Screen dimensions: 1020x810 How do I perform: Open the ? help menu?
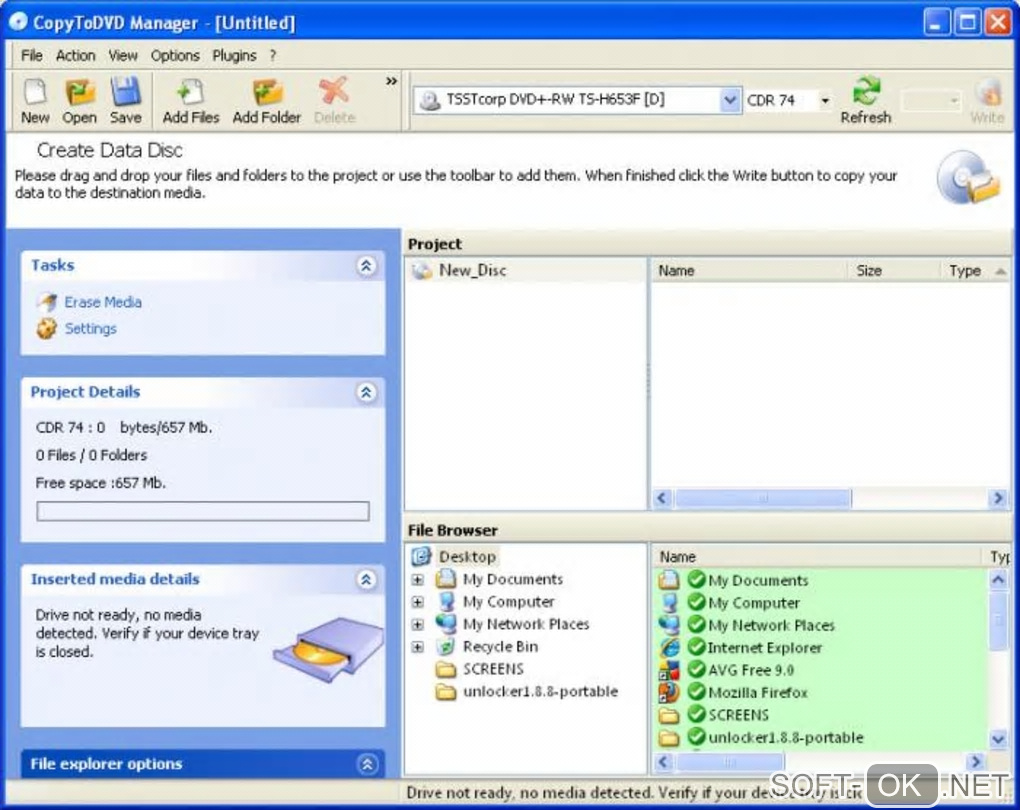[x=273, y=55]
